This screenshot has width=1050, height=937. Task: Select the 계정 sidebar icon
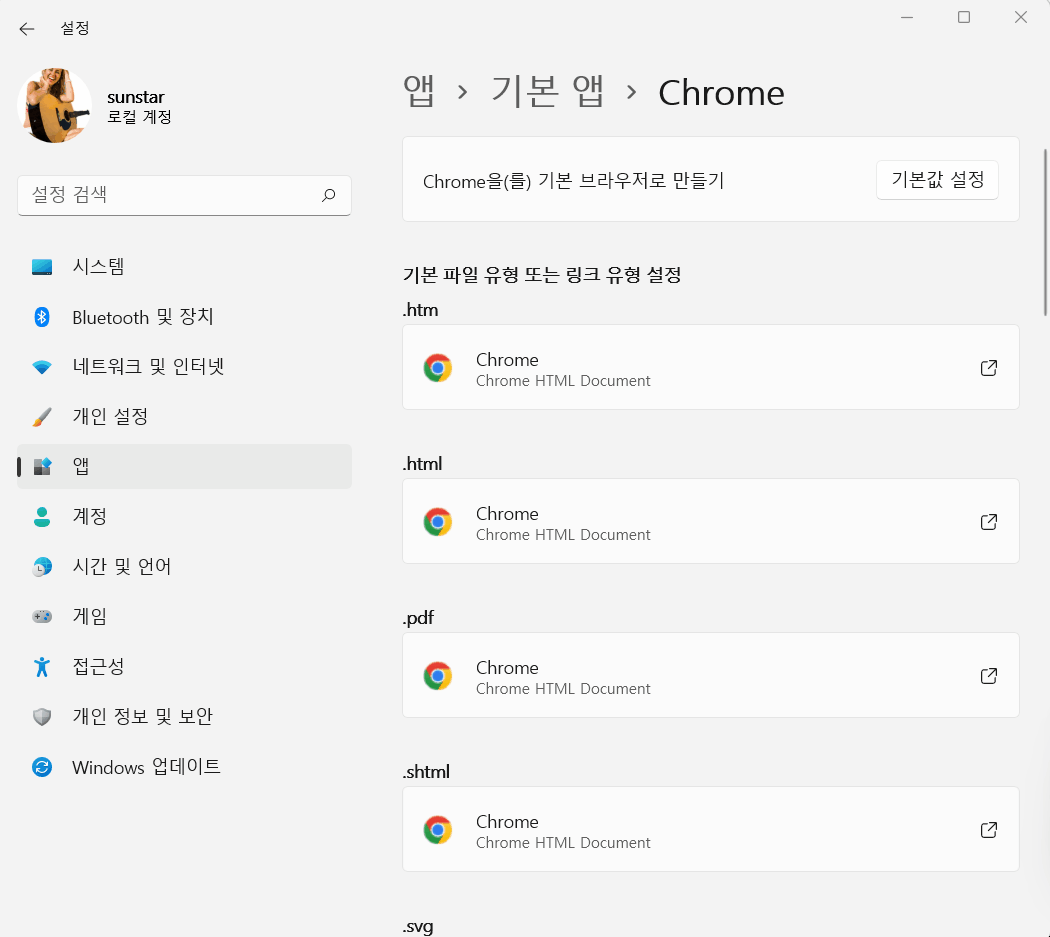pyautogui.click(x=42, y=516)
